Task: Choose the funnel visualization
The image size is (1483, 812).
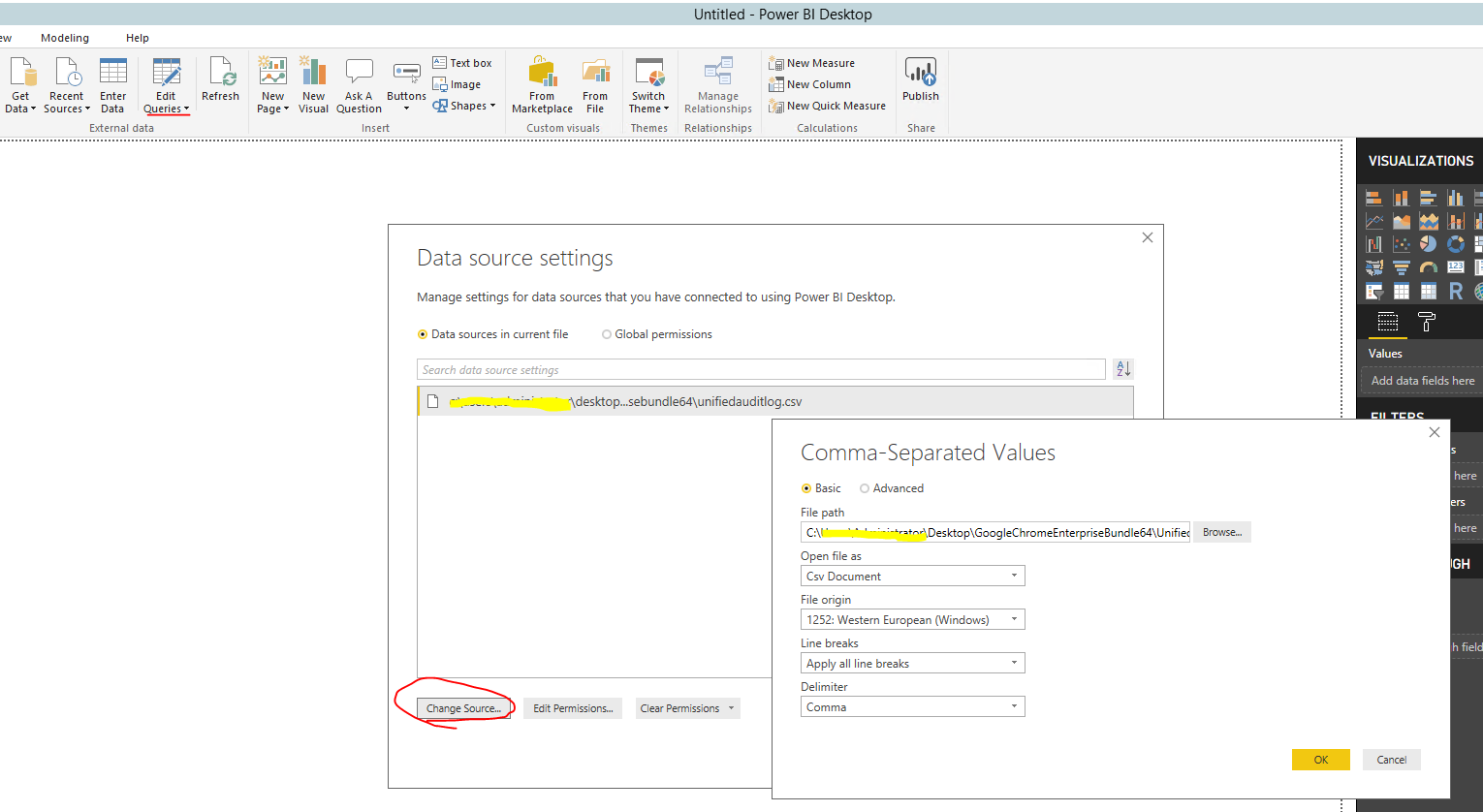Action: 1402,267
